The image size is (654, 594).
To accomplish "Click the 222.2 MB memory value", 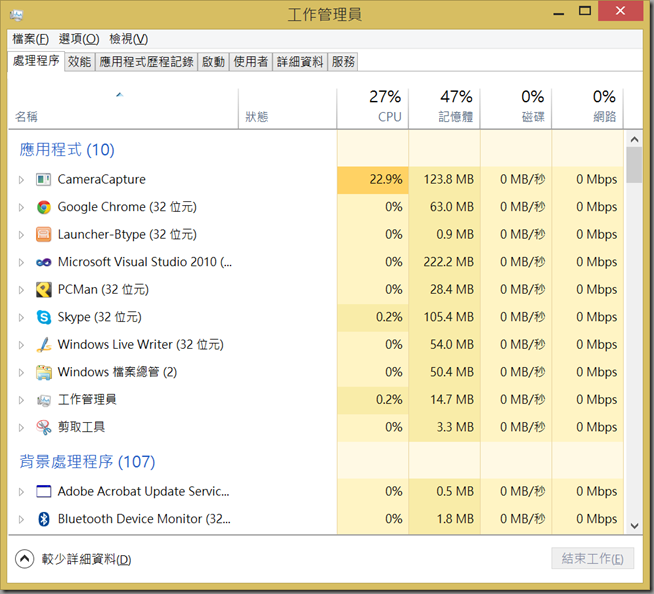I will tap(449, 262).
